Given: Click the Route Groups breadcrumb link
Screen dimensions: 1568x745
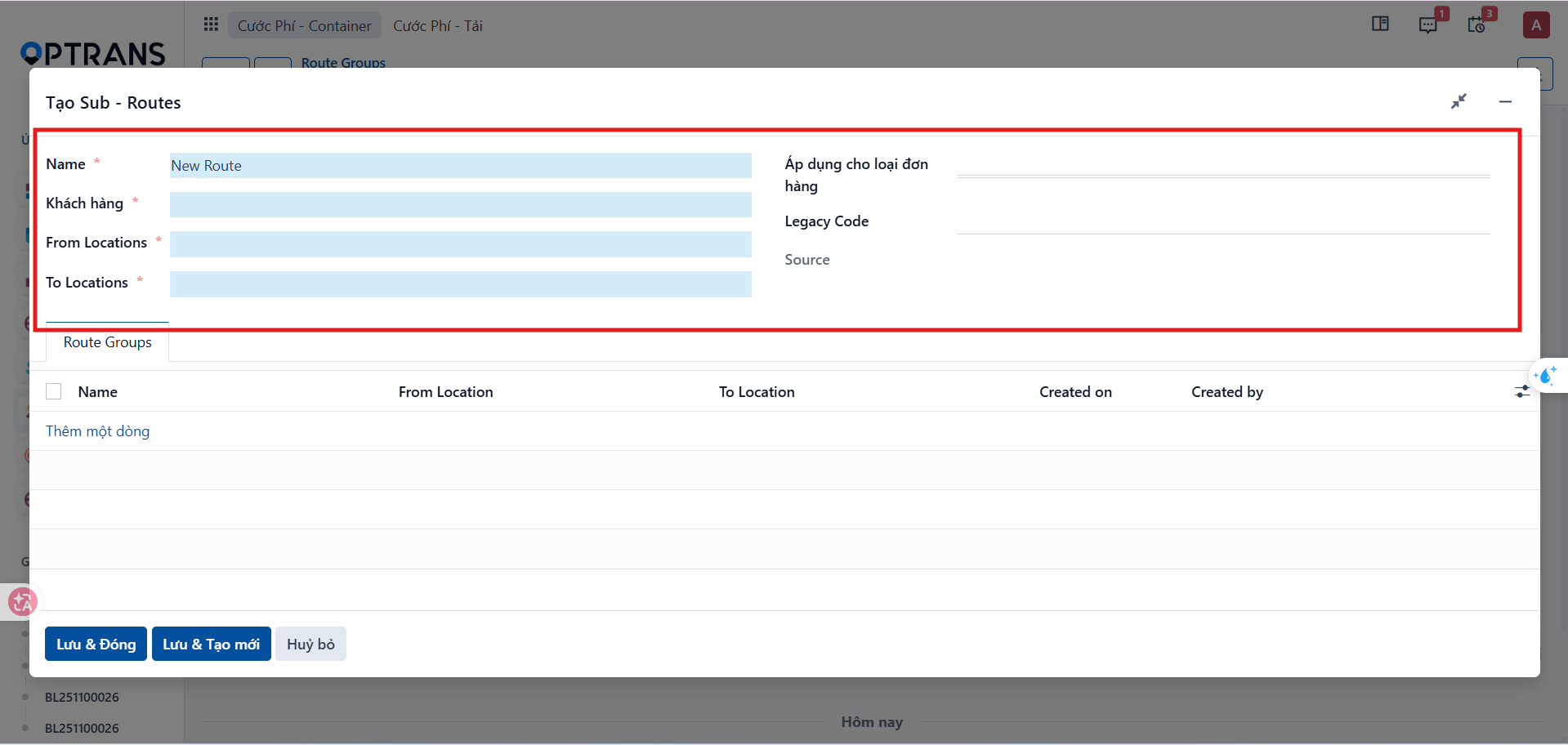Looking at the screenshot, I should coord(343,63).
